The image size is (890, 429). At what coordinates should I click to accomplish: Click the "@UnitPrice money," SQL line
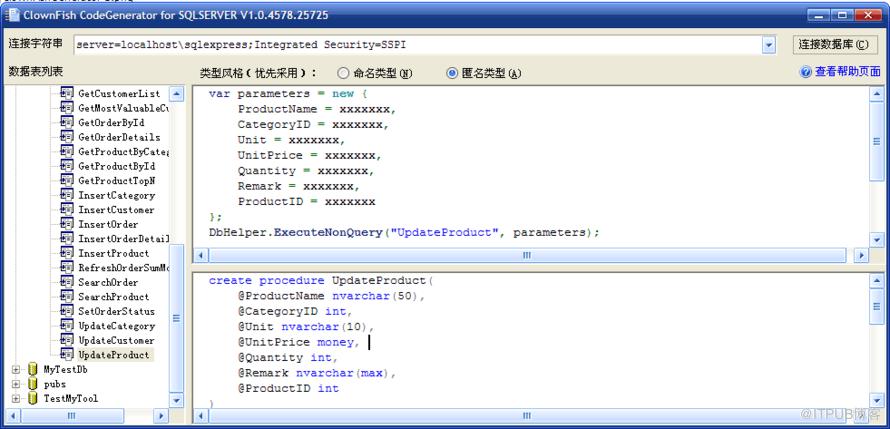pyautogui.click(x=299, y=342)
